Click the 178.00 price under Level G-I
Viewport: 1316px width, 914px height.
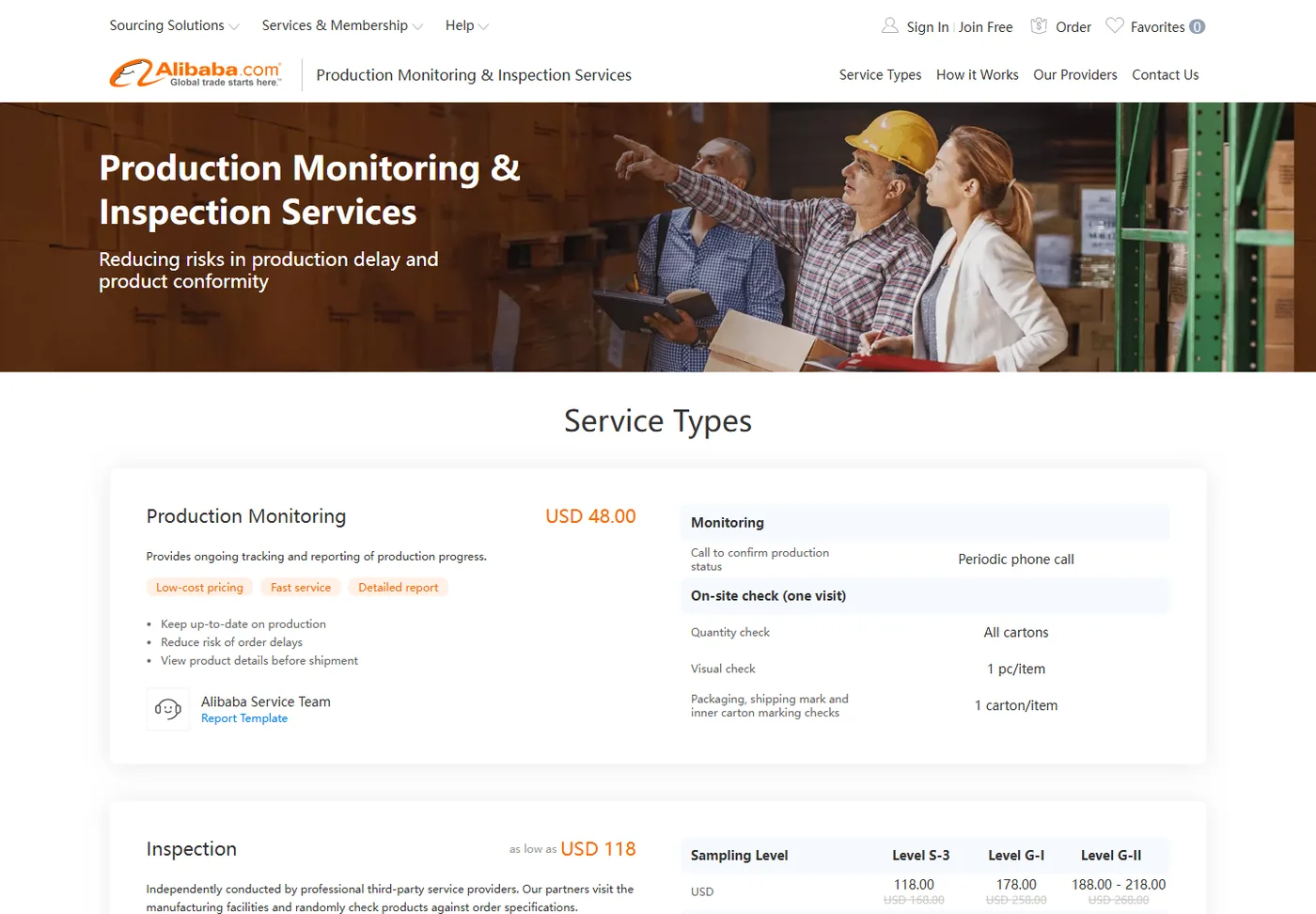(1016, 885)
